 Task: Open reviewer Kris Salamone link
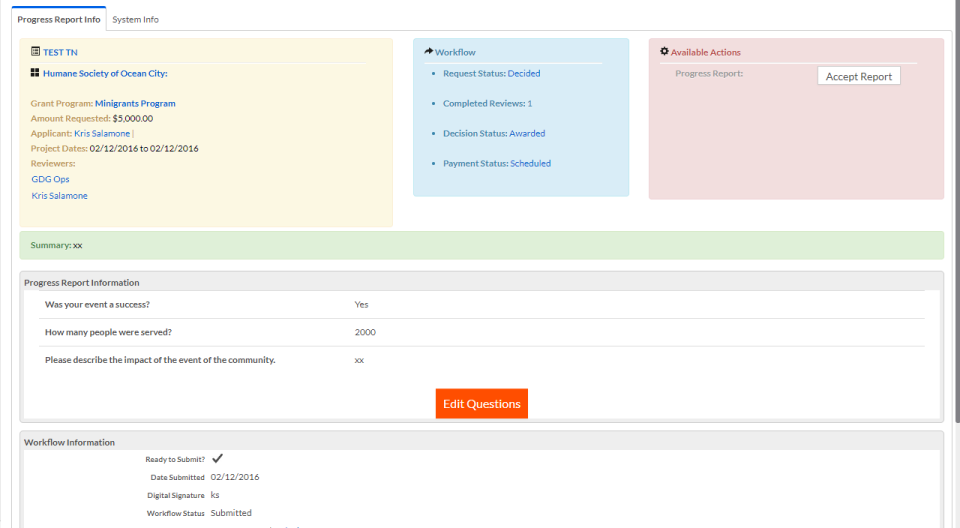[x=59, y=196]
